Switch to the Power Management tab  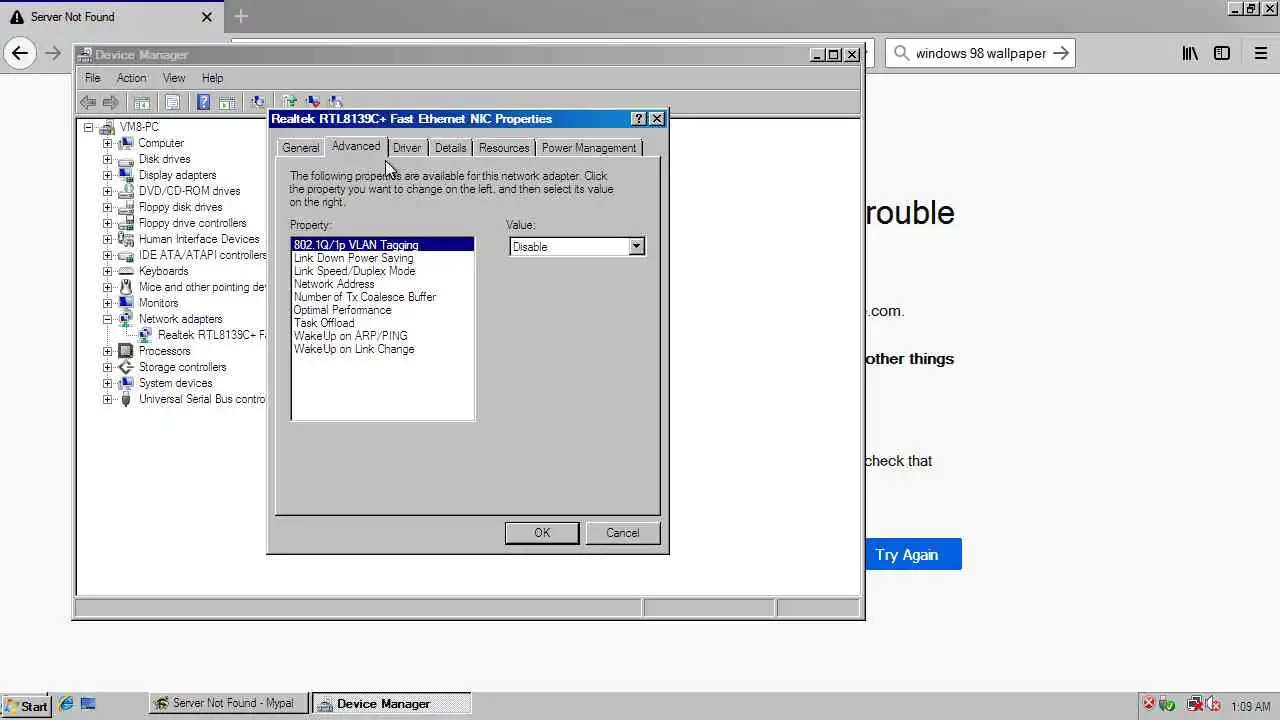click(x=589, y=148)
